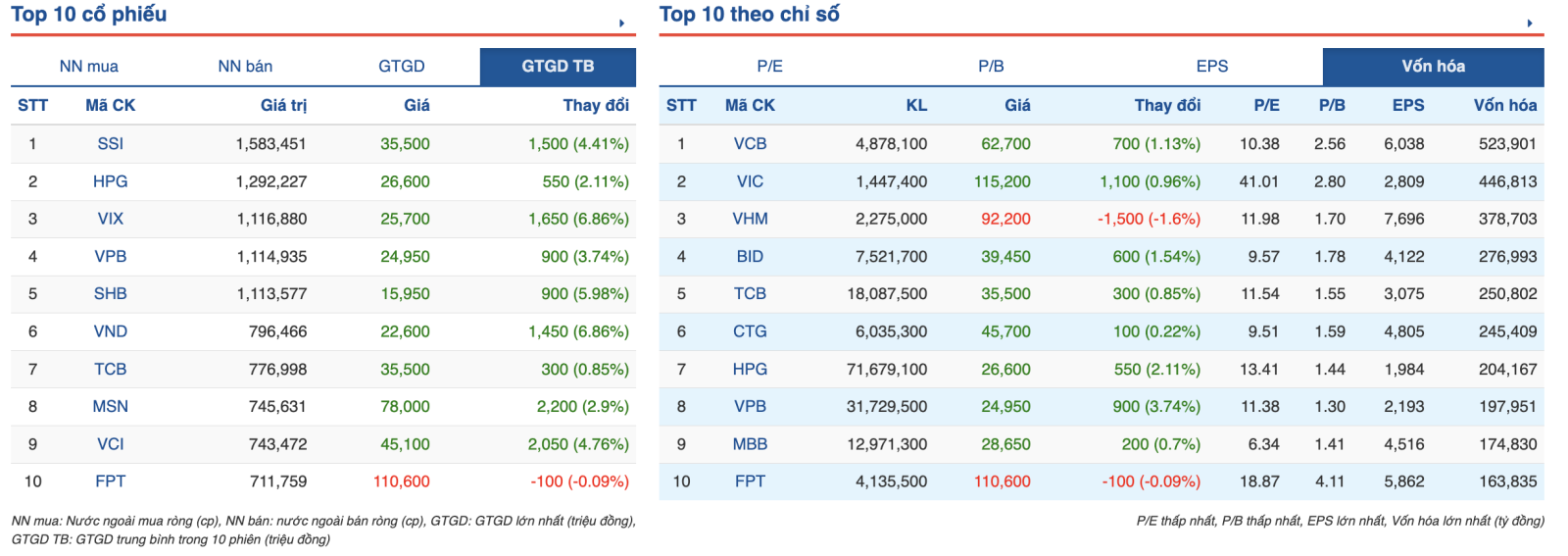Select FPT price 110,600 in left table
The height and width of the screenshot is (556, 1568).
(402, 481)
